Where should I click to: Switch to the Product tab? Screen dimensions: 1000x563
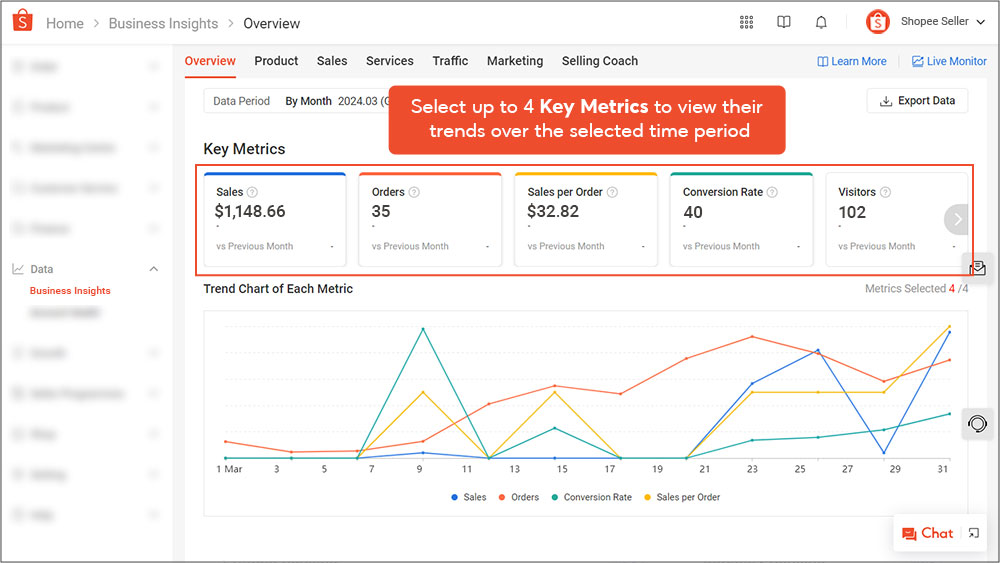tap(276, 61)
